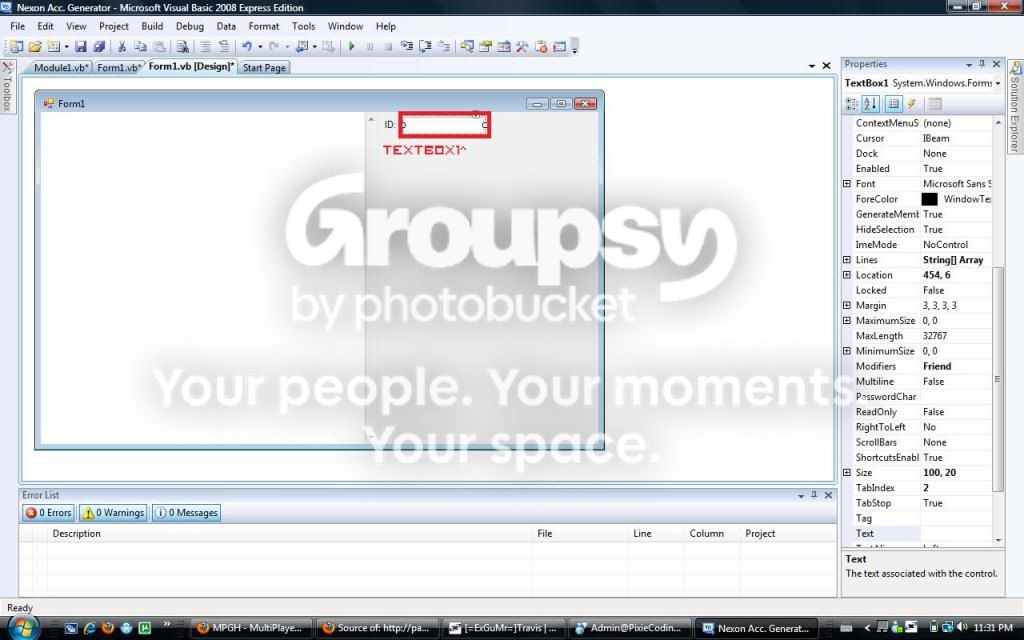Click the Add New Item toolbar icon
Image resolution: width=1024 pixels, height=640 pixels.
(x=54, y=46)
